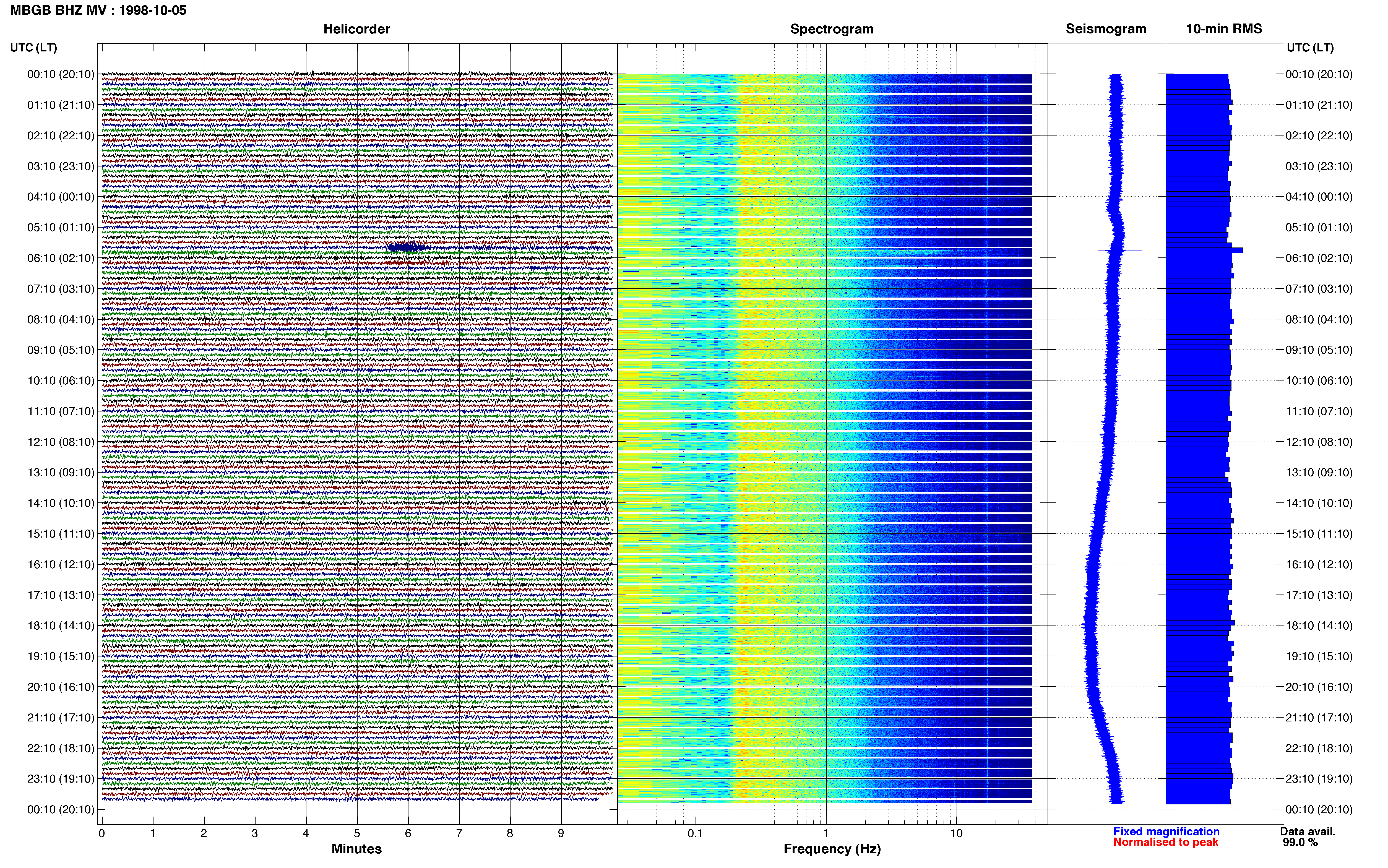The width and height of the screenshot is (1388, 868).
Task: Click left time label '10:10 (06:10)'
Action: 60,380
